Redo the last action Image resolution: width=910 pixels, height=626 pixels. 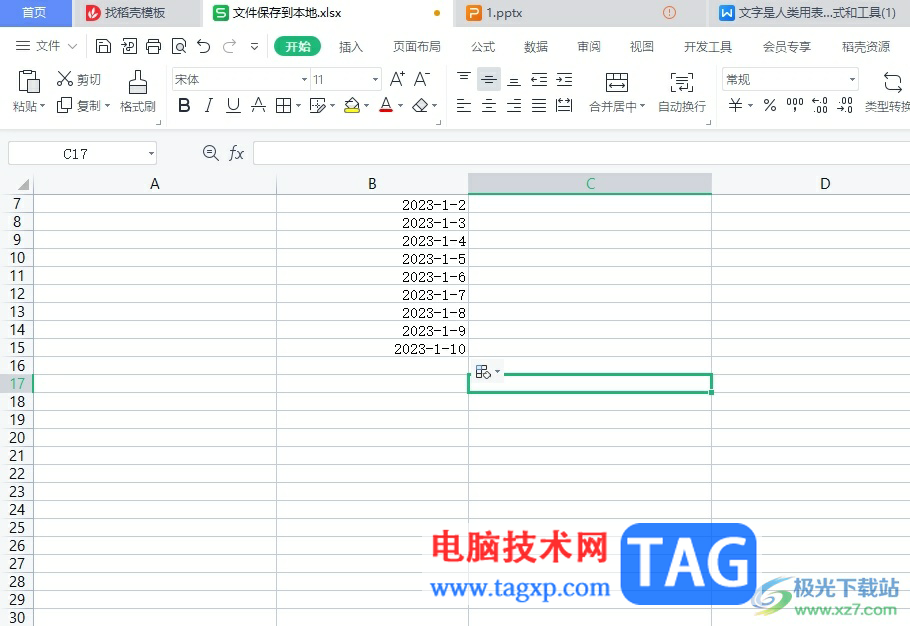[229, 46]
